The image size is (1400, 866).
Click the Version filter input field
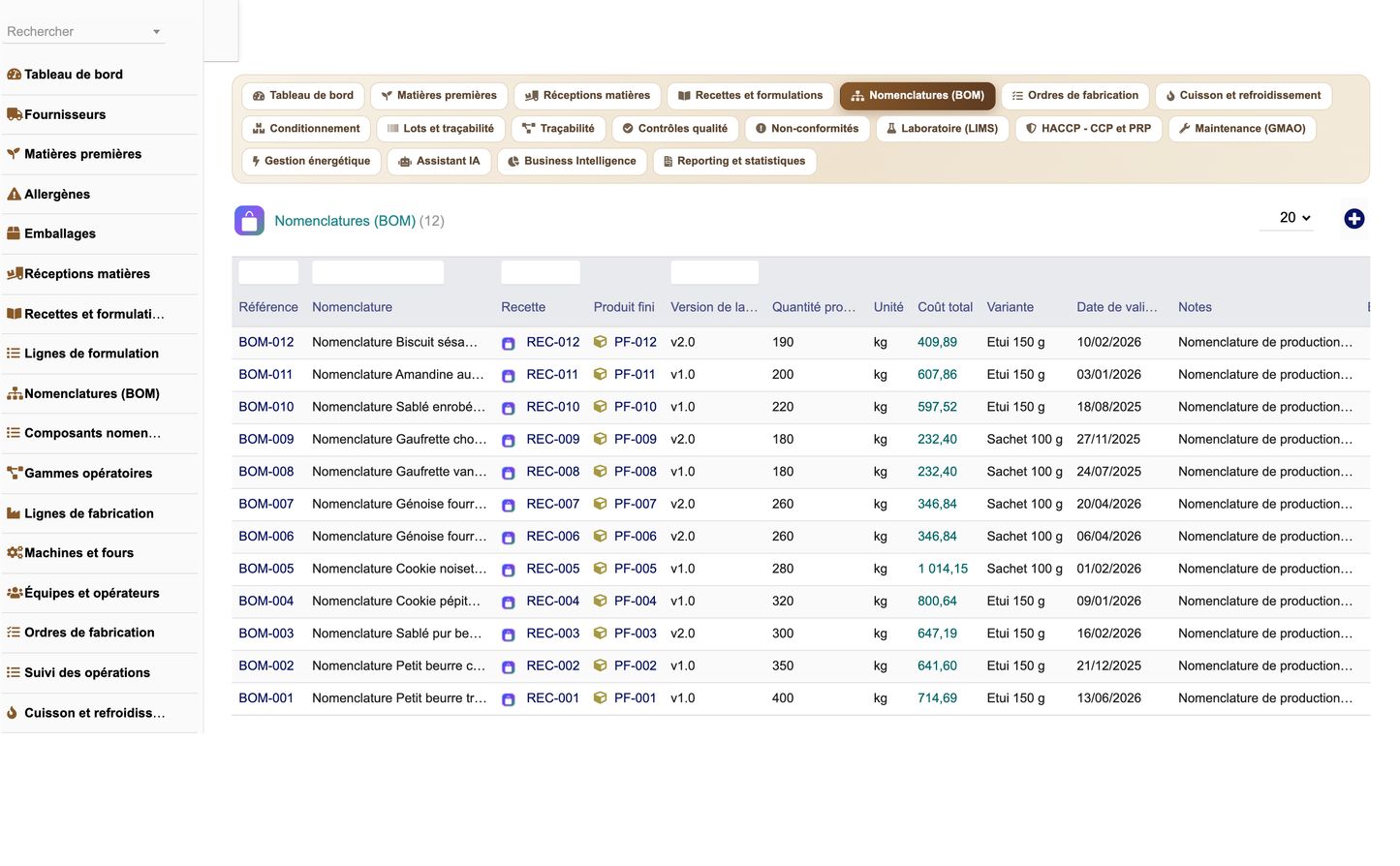[715, 272]
